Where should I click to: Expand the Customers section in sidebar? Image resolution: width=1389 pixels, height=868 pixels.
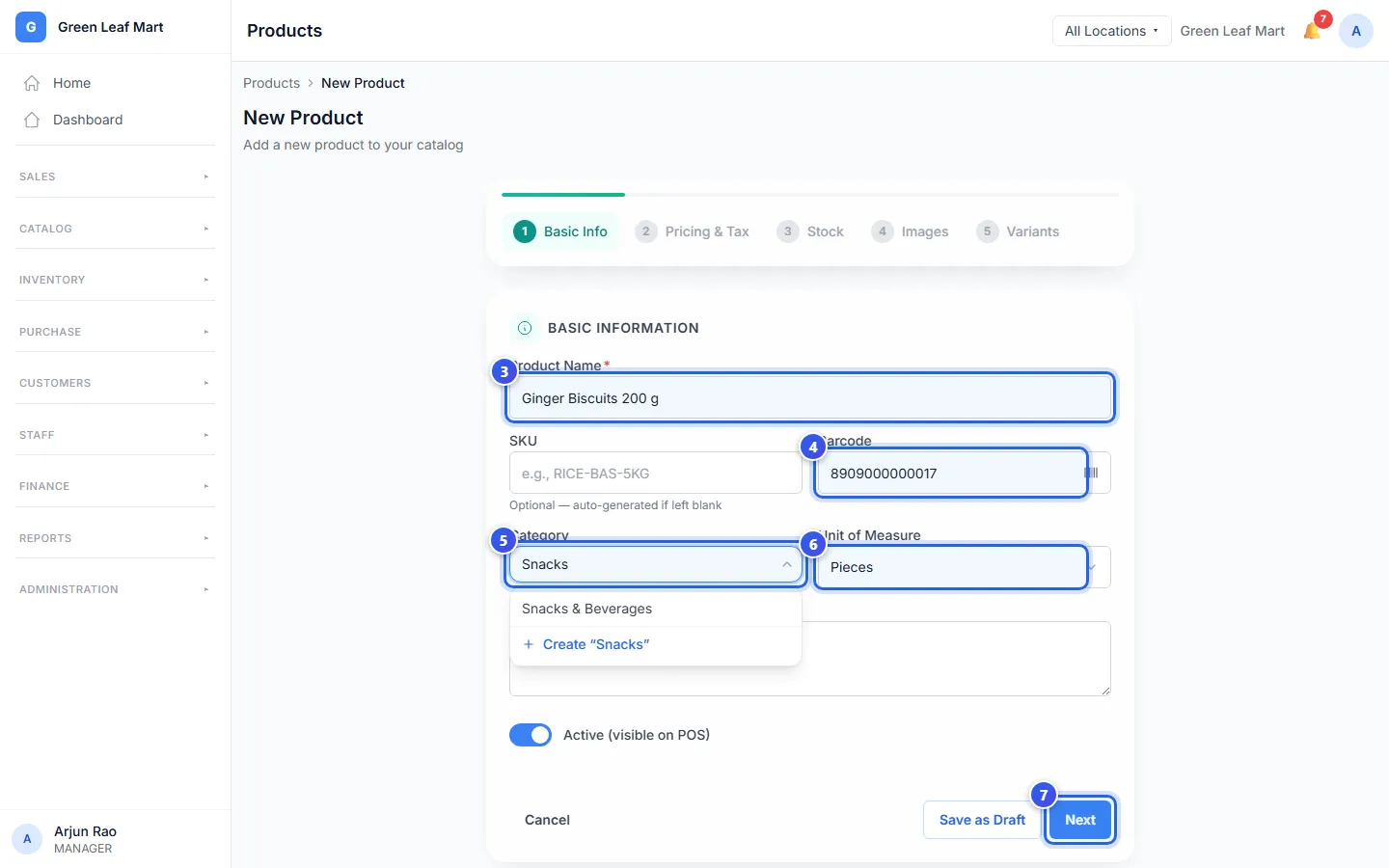tap(116, 383)
